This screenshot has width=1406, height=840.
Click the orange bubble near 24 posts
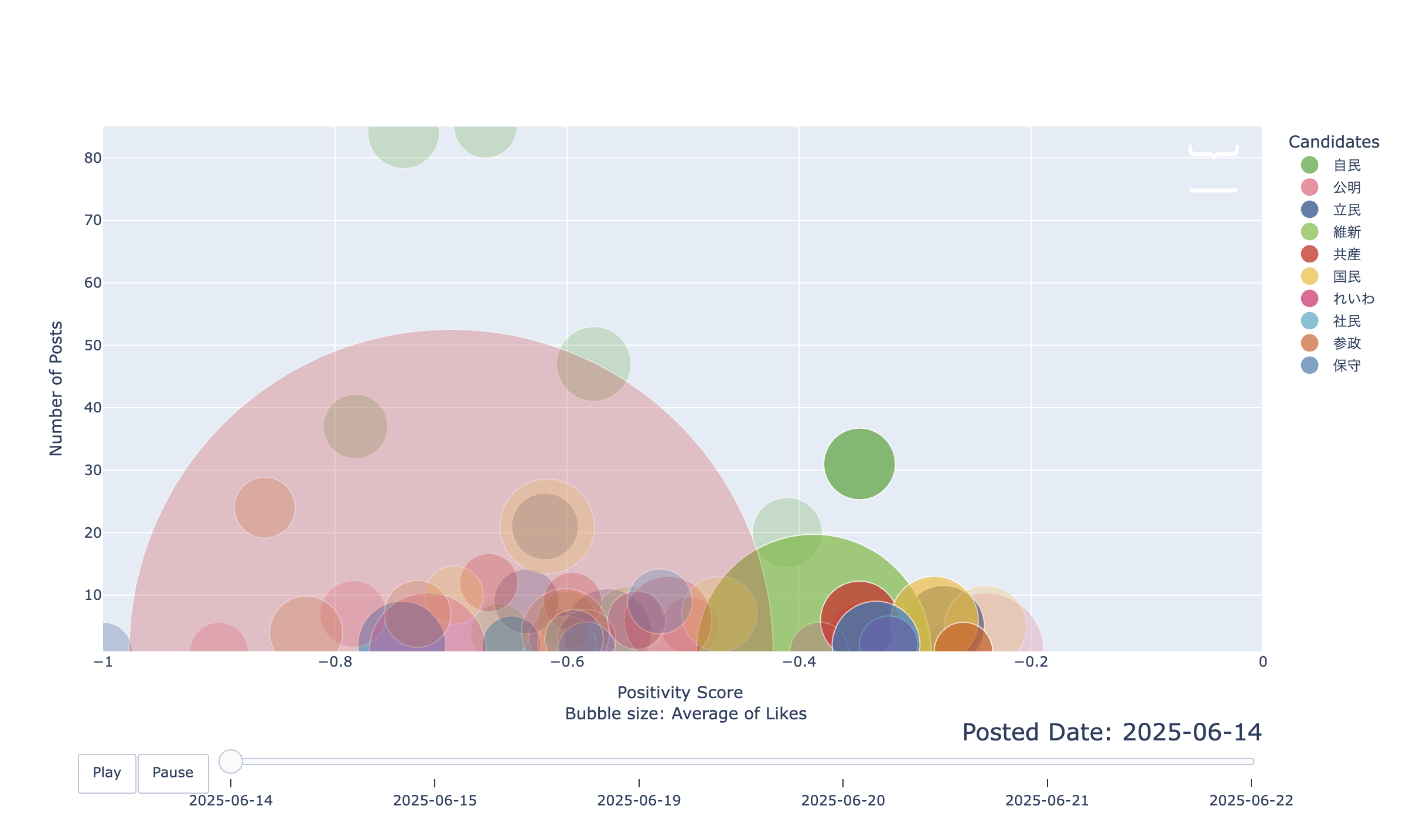click(x=265, y=508)
